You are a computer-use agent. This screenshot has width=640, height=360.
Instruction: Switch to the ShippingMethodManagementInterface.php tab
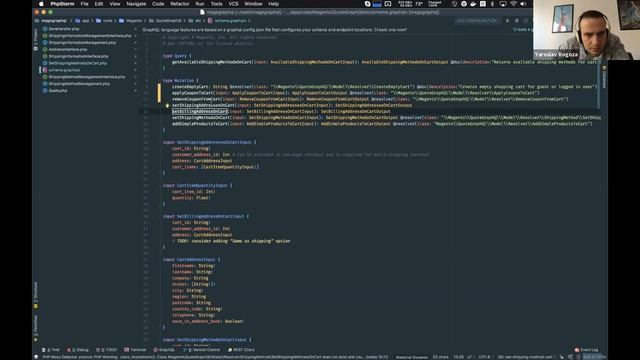click(84, 77)
